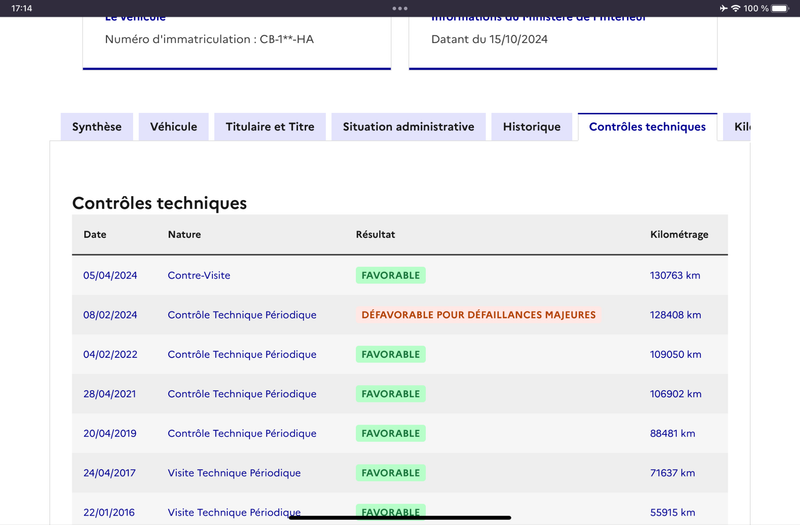Go to the Historique tab
Screen dimensions: 800x525
[x=532, y=127]
